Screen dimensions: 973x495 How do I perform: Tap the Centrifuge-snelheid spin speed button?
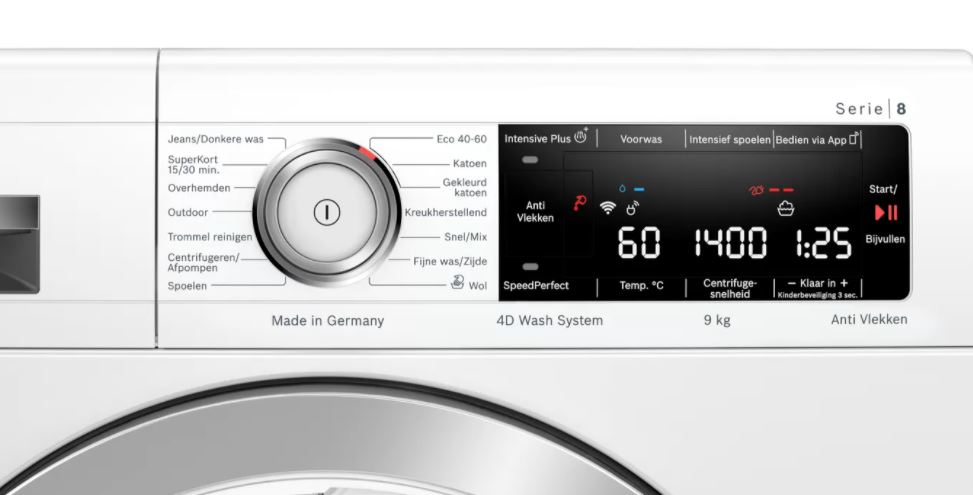730,288
